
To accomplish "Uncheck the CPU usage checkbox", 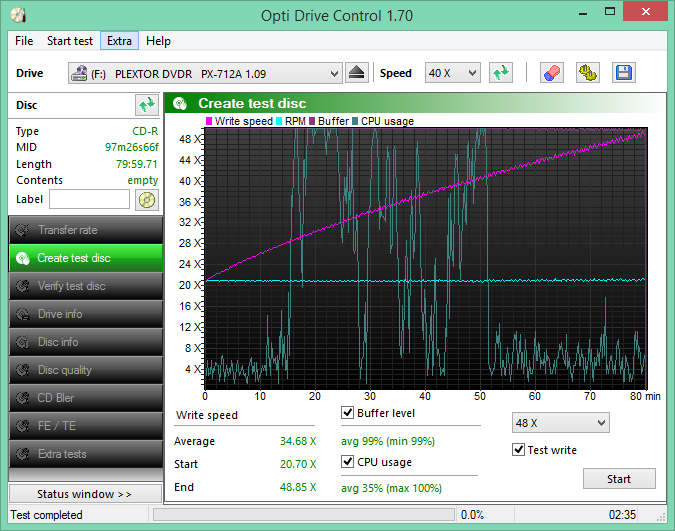I will click(347, 462).
